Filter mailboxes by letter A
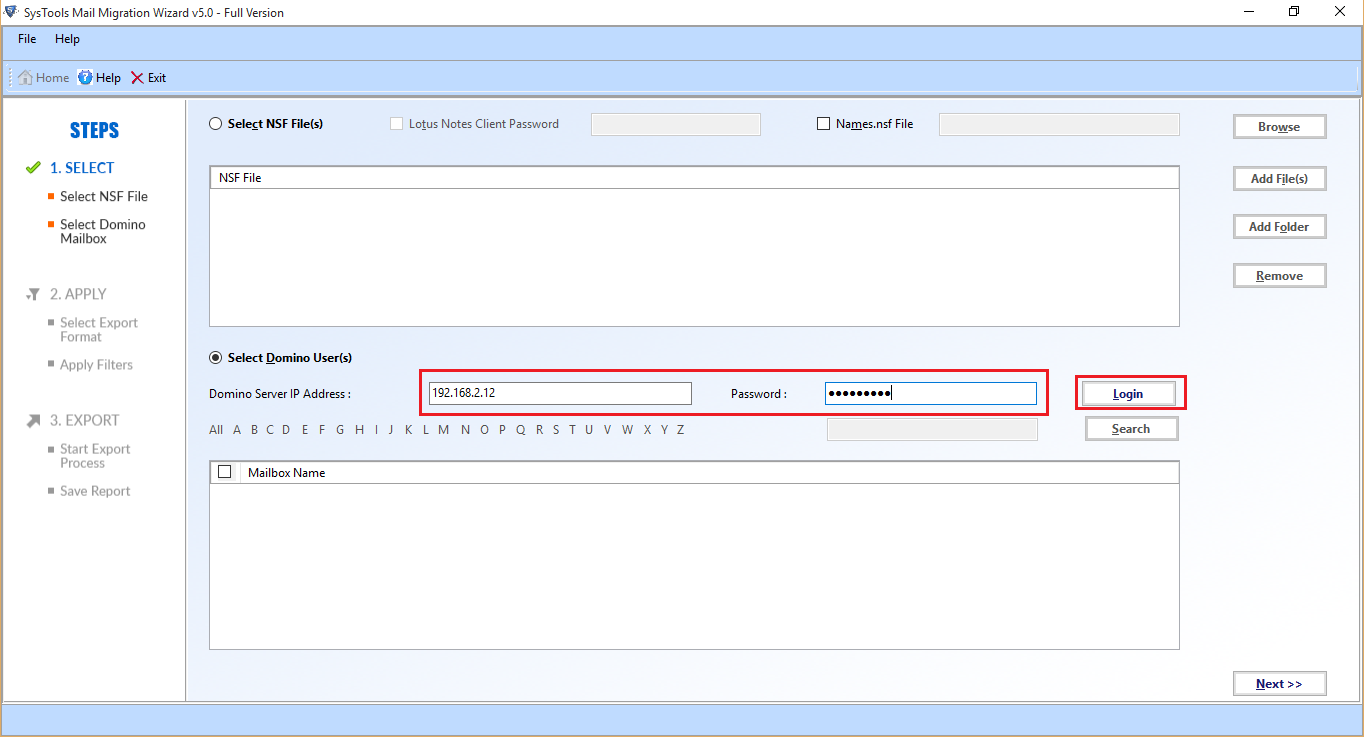This screenshot has height=737, width=1364. pos(237,430)
